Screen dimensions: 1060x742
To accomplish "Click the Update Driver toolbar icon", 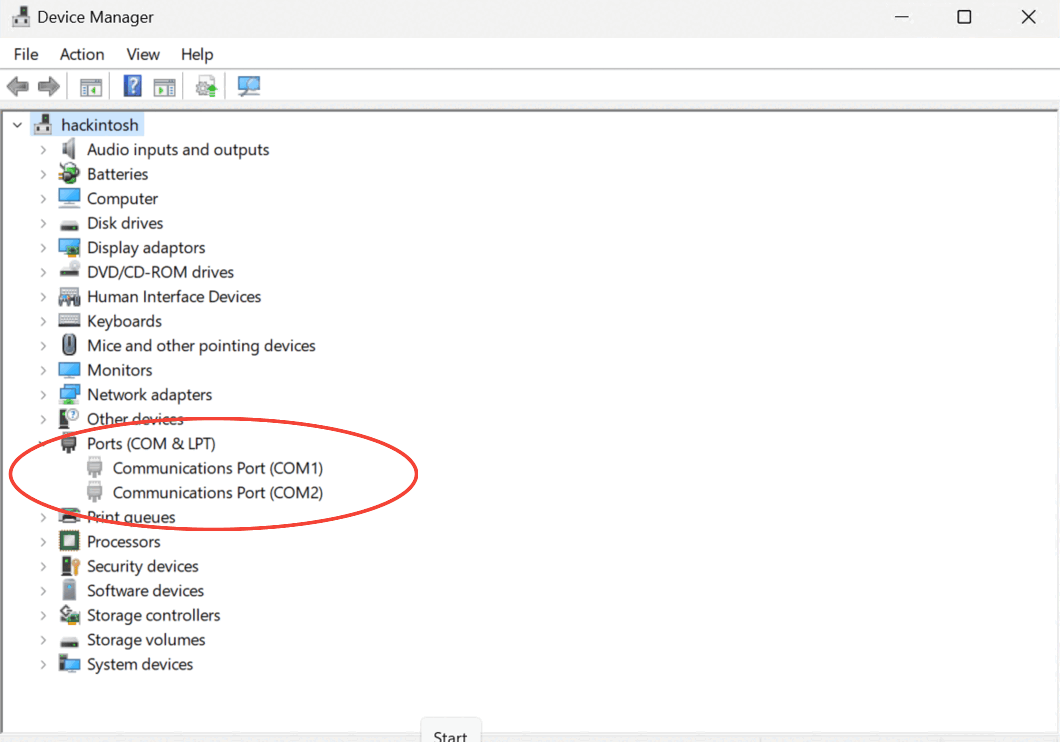I will [x=206, y=86].
